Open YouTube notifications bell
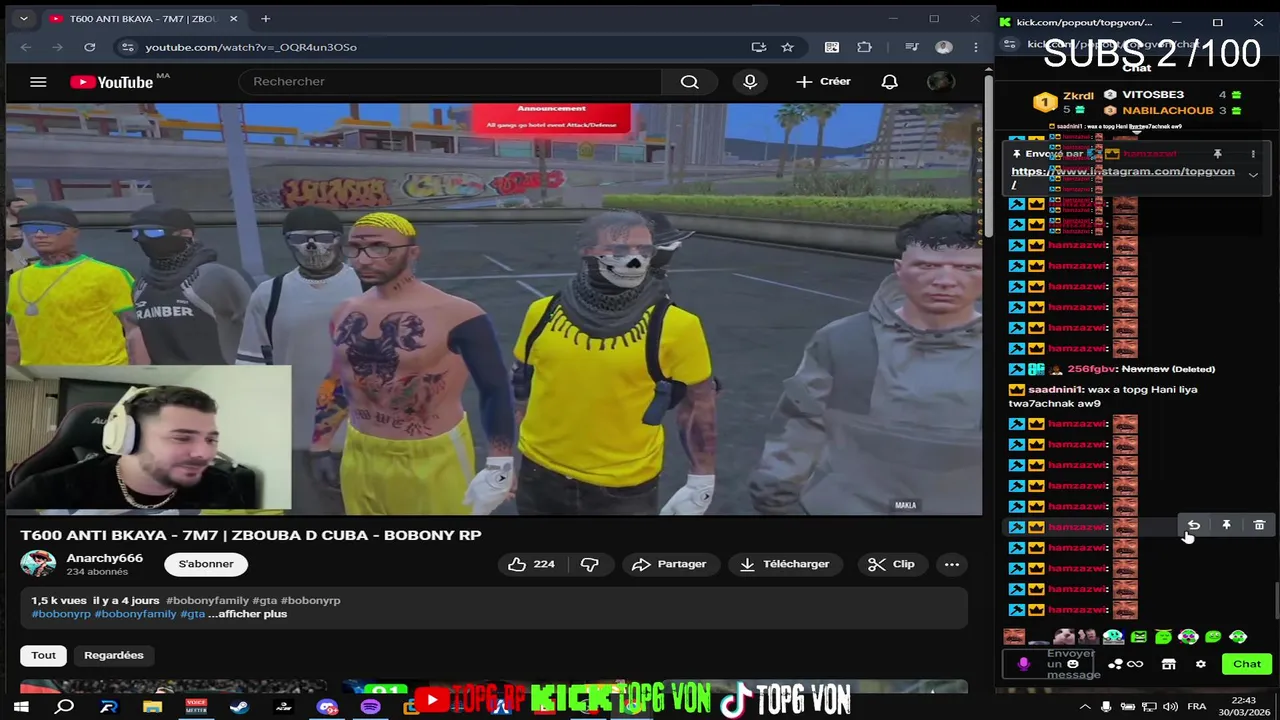1280x720 pixels. point(889,82)
